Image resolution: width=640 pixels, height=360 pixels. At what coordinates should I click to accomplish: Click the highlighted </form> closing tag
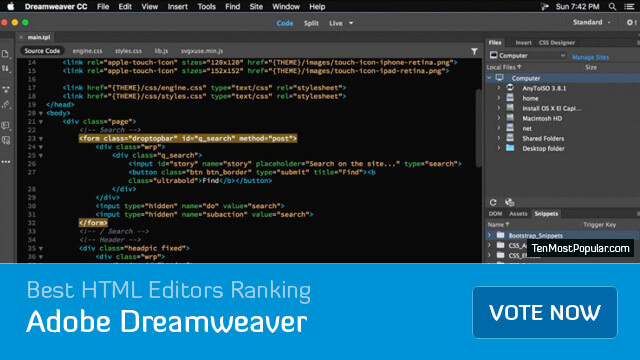click(x=93, y=223)
